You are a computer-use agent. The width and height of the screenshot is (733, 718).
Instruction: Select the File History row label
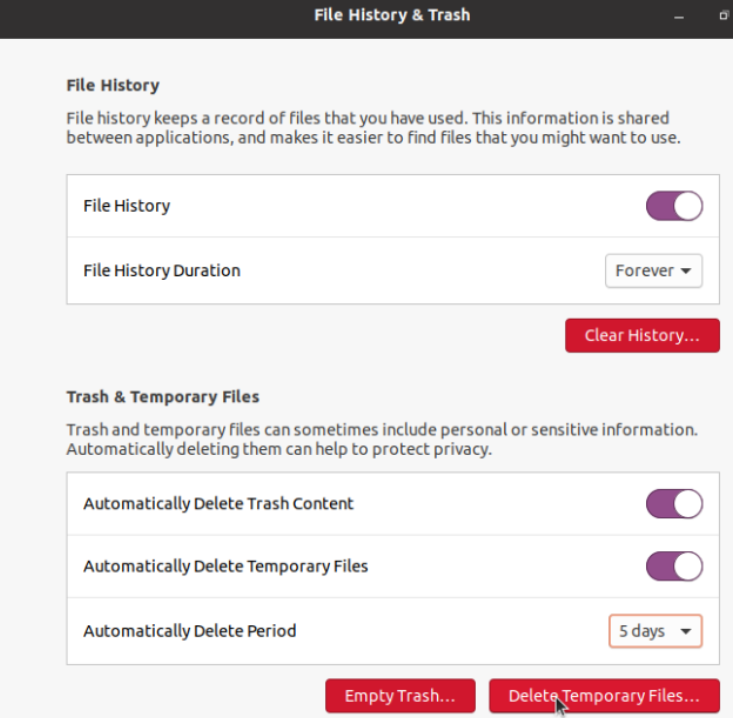pos(127,206)
